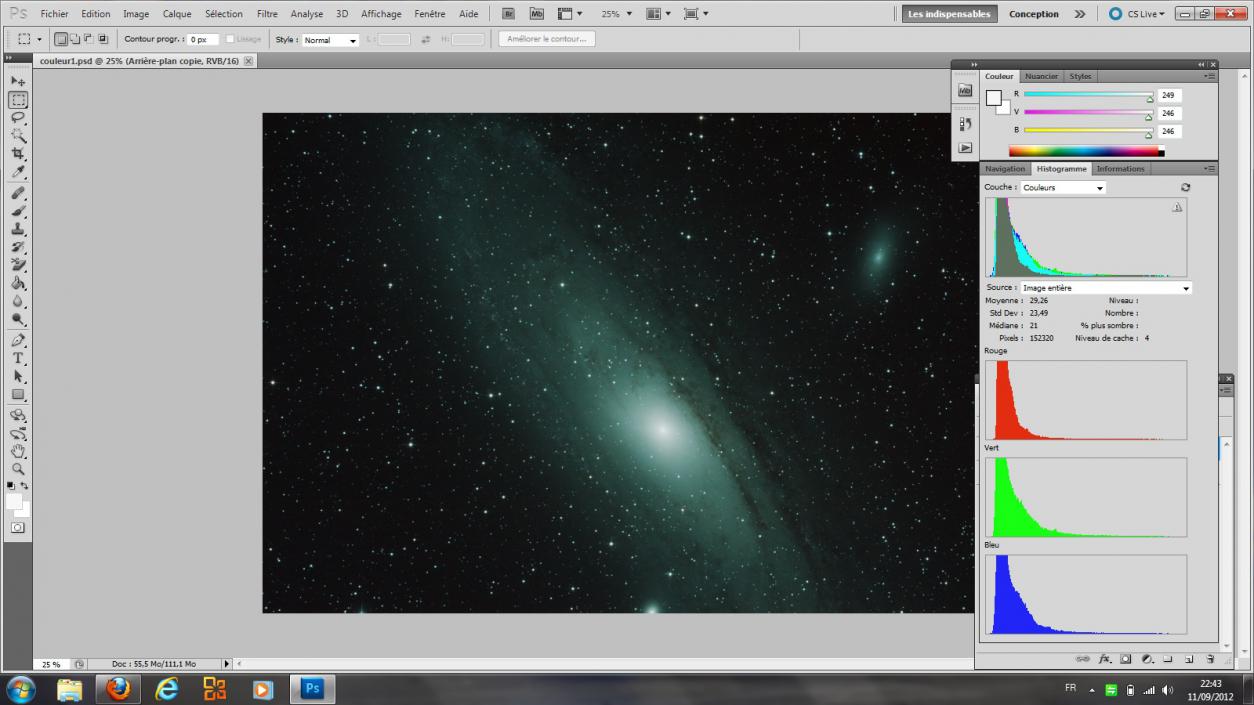This screenshot has width=1254, height=705.
Task: Select the Paint Bucket tool
Action: (x=18, y=283)
